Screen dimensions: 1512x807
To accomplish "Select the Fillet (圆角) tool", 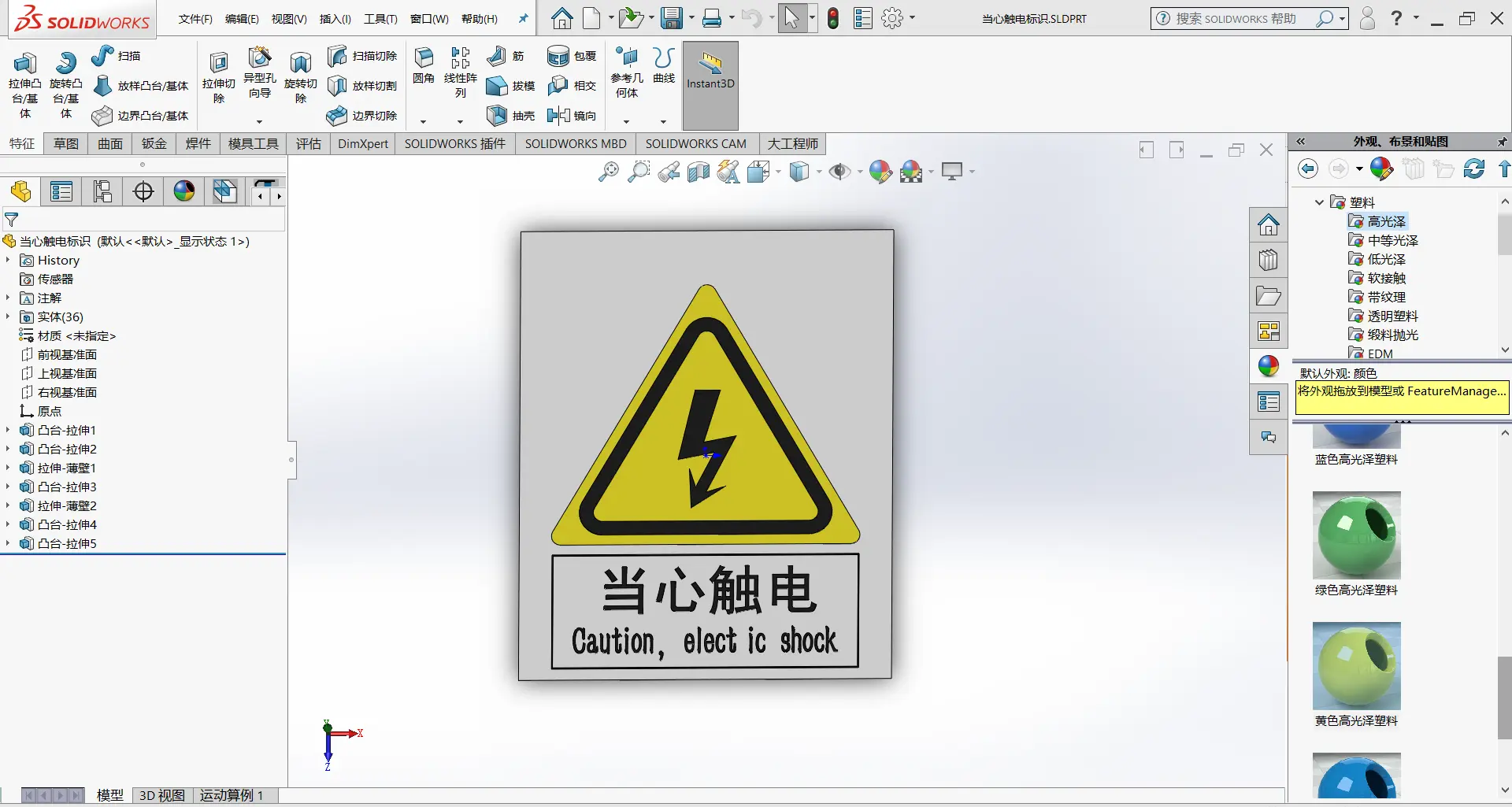I will tap(424, 65).
